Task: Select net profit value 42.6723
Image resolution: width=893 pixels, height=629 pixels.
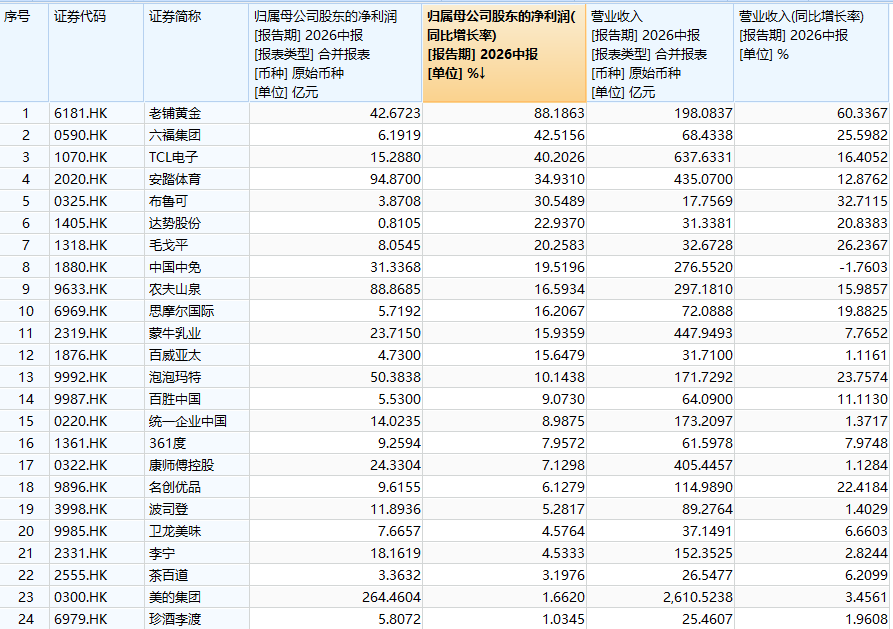Action: tap(395, 113)
